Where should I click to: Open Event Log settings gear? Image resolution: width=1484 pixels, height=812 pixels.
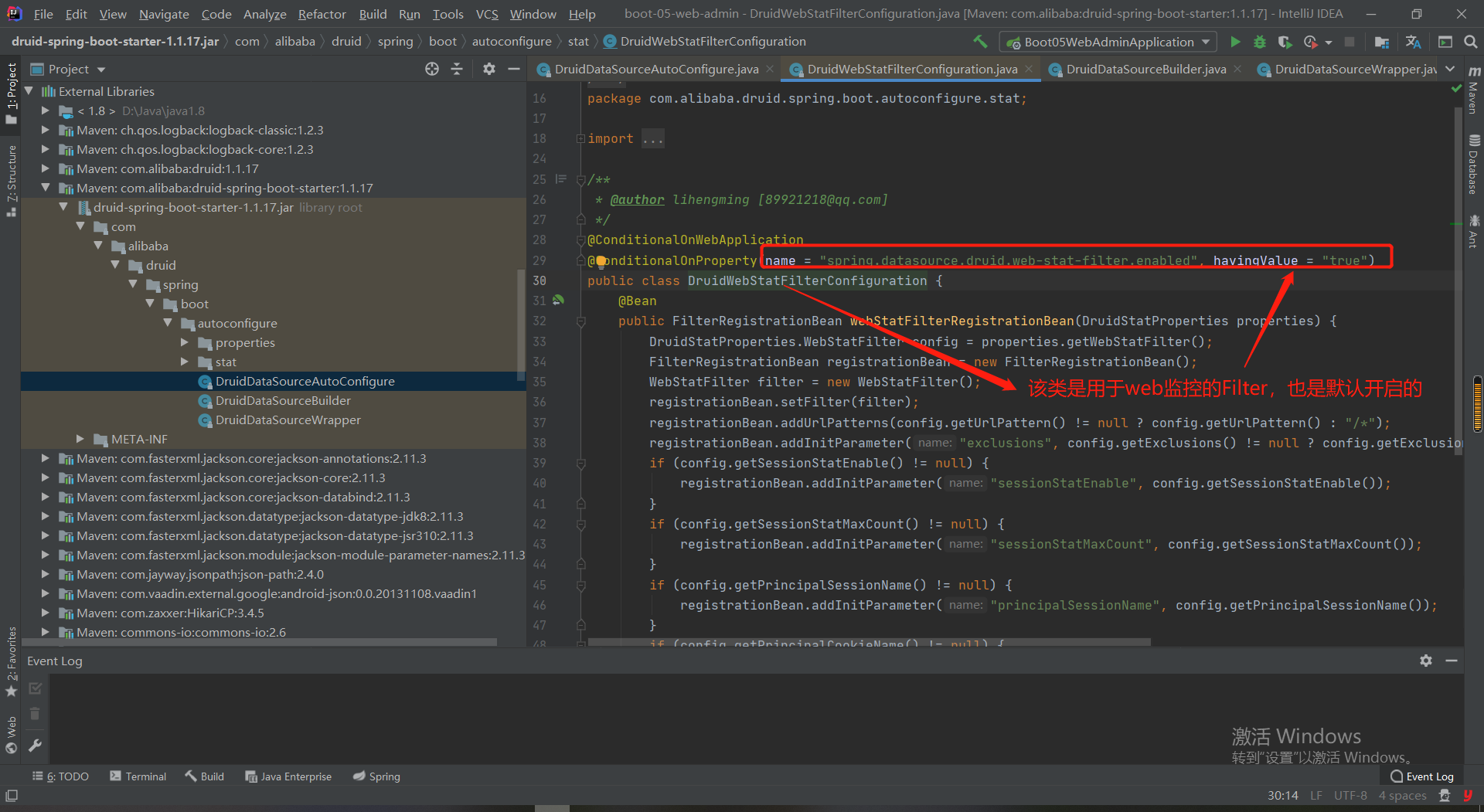point(1426,661)
